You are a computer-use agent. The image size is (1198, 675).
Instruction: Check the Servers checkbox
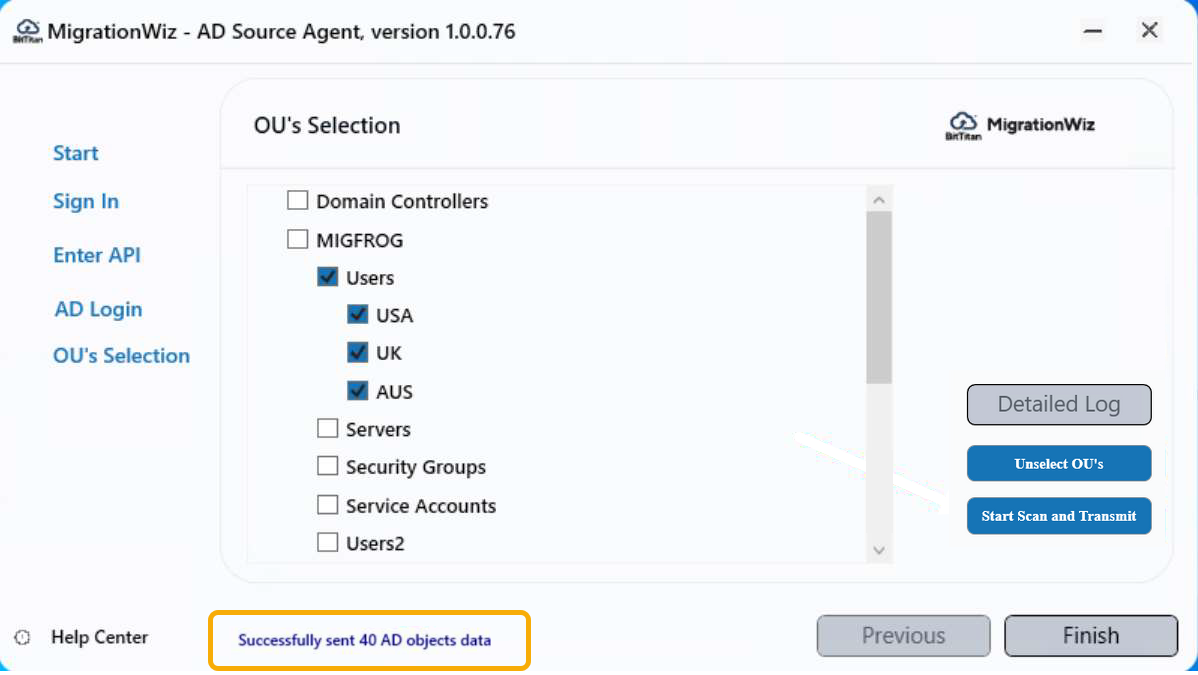tap(327, 428)
